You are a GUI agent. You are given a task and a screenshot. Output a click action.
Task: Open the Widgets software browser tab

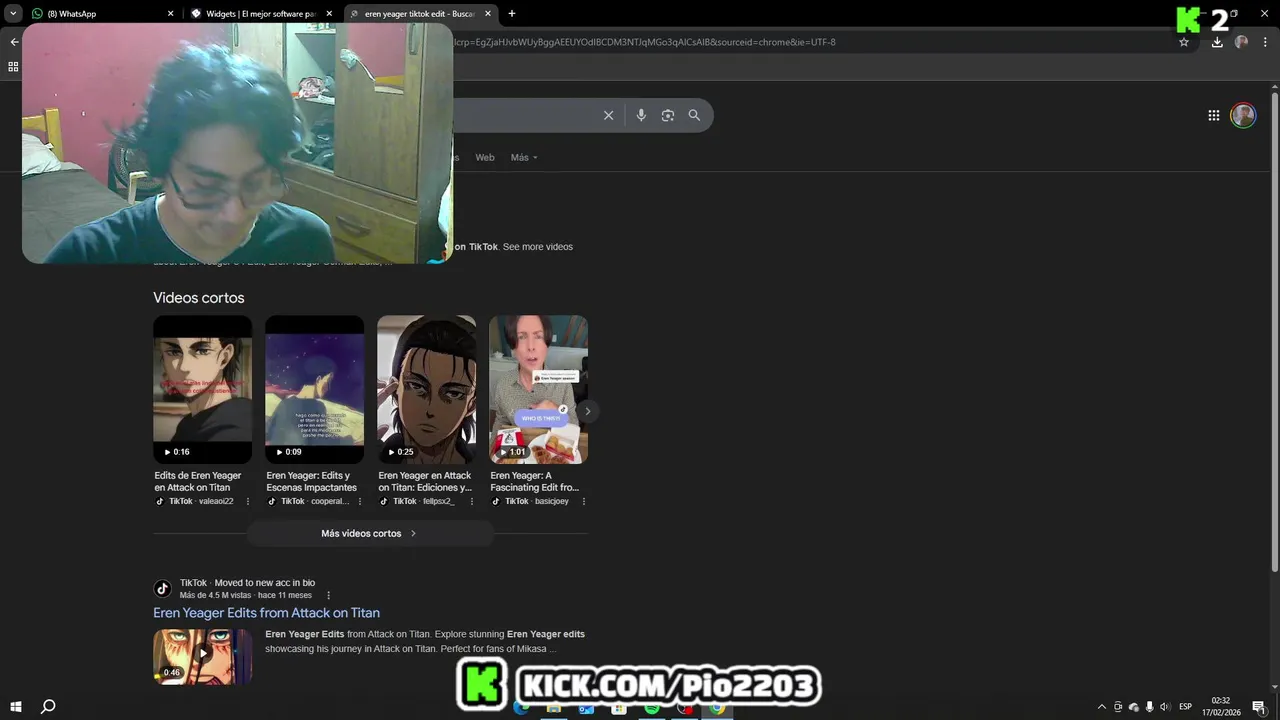point(262,14)
